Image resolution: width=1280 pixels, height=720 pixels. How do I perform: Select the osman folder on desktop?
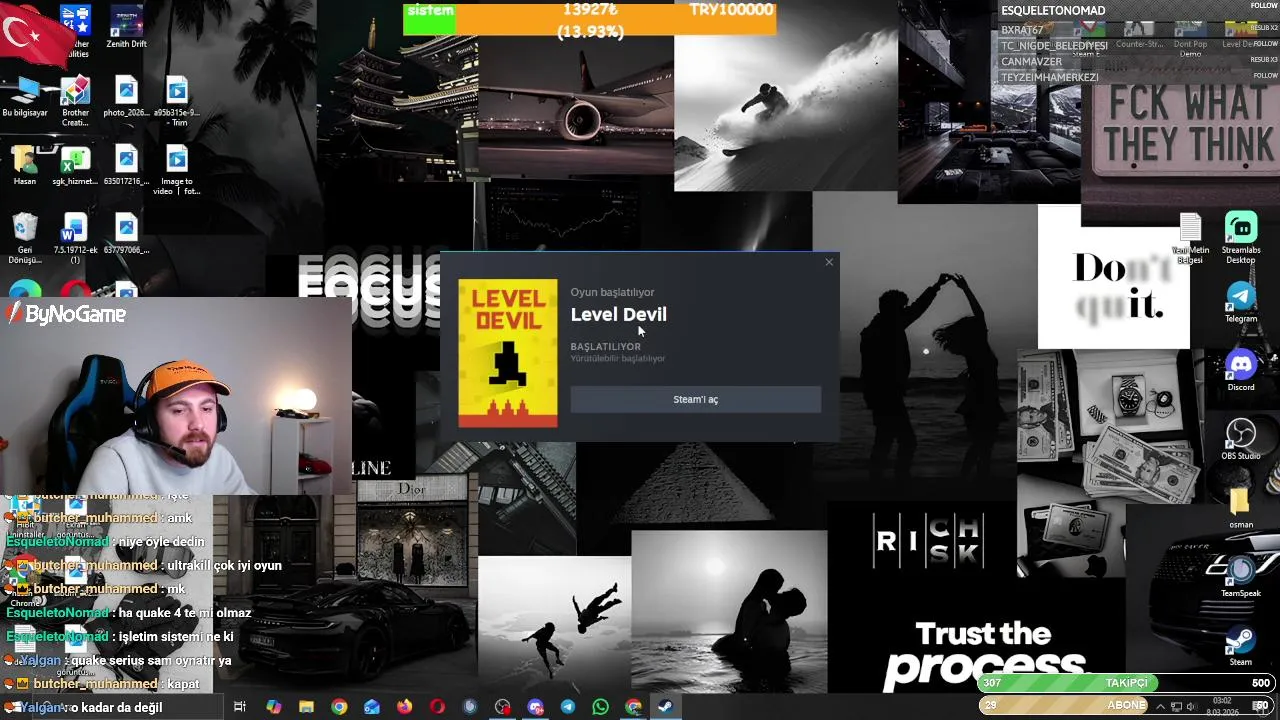coord(1241,508)
